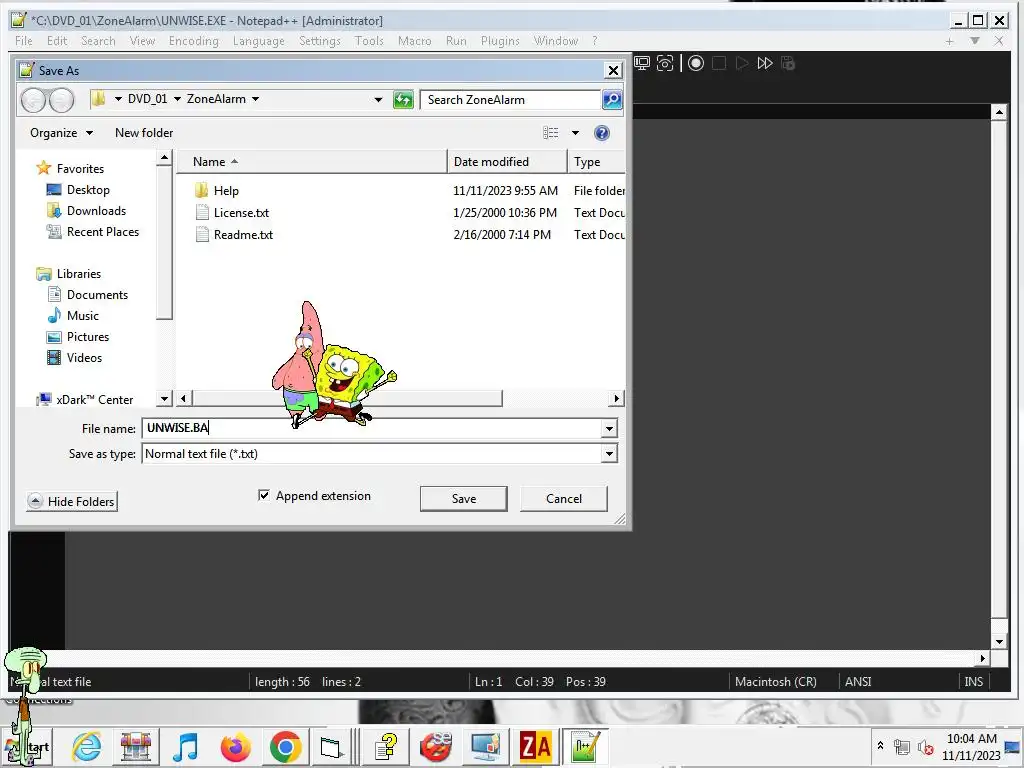1024x768 pixels.
Task: Select License.txt in the file list
Action: click(x=232, y=213)
